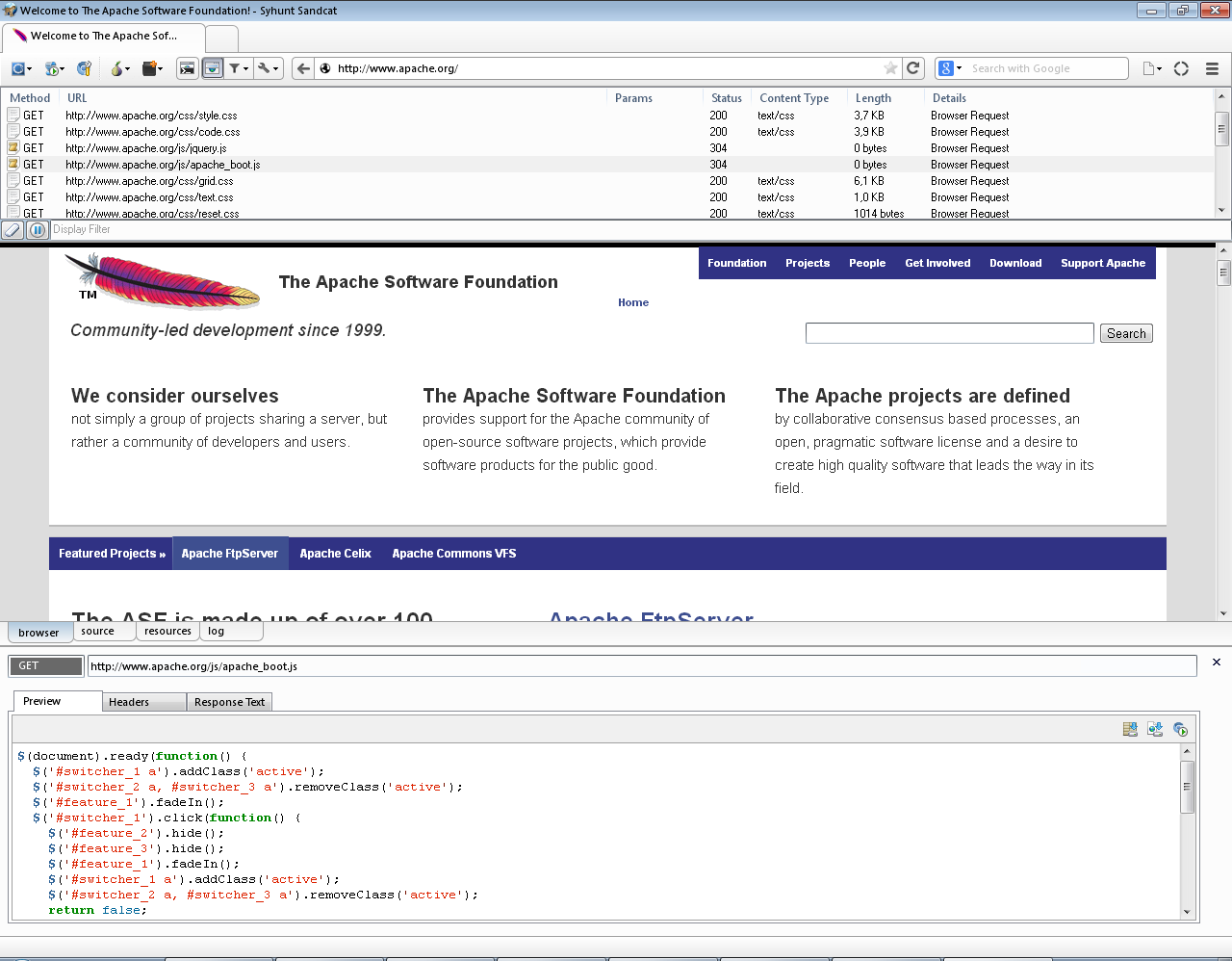Open the Google search engine dropdown
The width and height of the screenshot is (1232, 961).
point(950,68)
